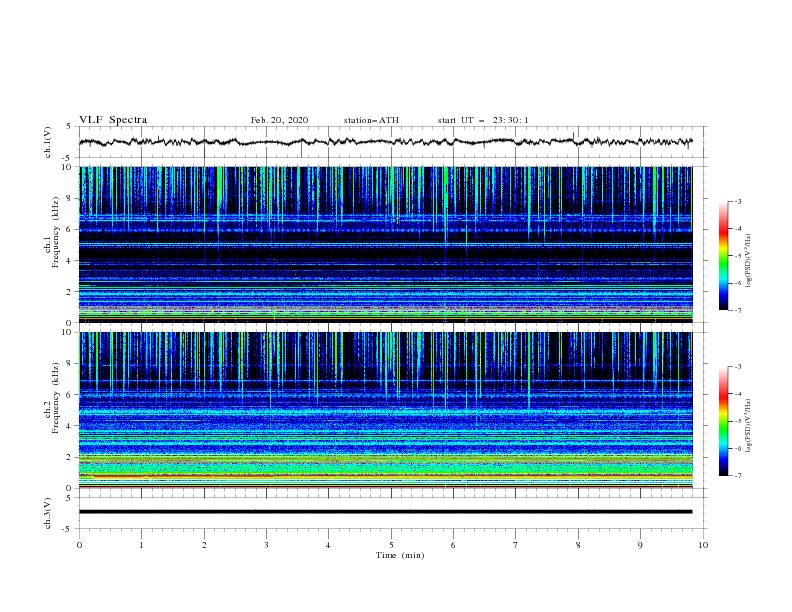Click the ch.1 spectrogram panel
The image size is (792, 612).
coord(385,244)
